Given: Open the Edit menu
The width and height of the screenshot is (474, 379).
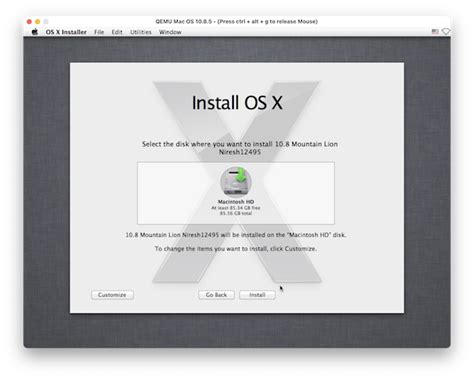Looking at the screenshot, I should tap(117, 32).
